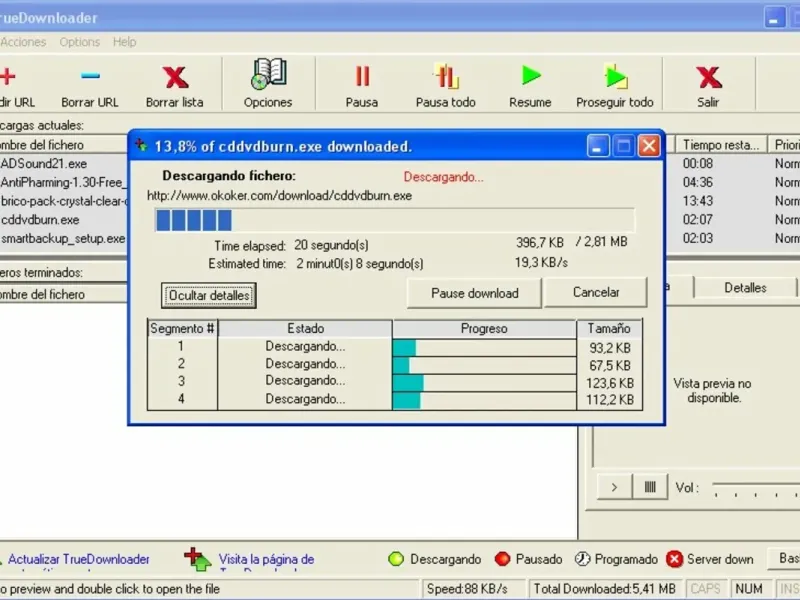This screenshot has height=600, width=800.
Task: Open the Help menu
Action: 124,42
